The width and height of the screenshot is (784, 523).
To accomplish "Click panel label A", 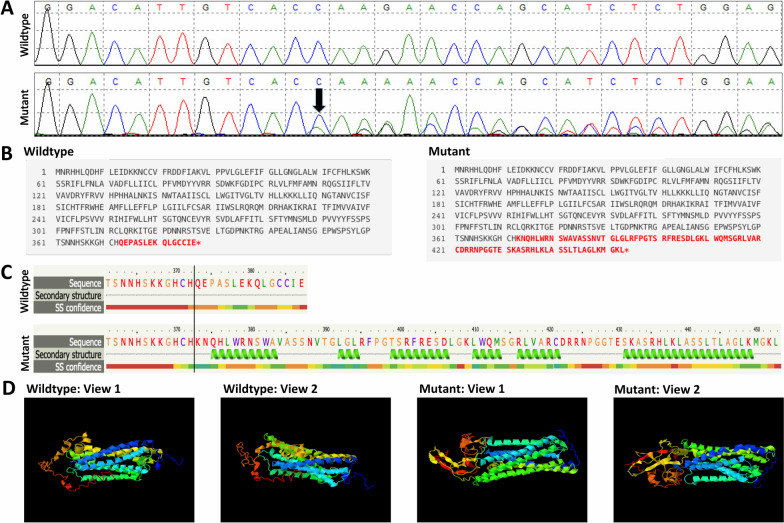I will tap(9, 8).
